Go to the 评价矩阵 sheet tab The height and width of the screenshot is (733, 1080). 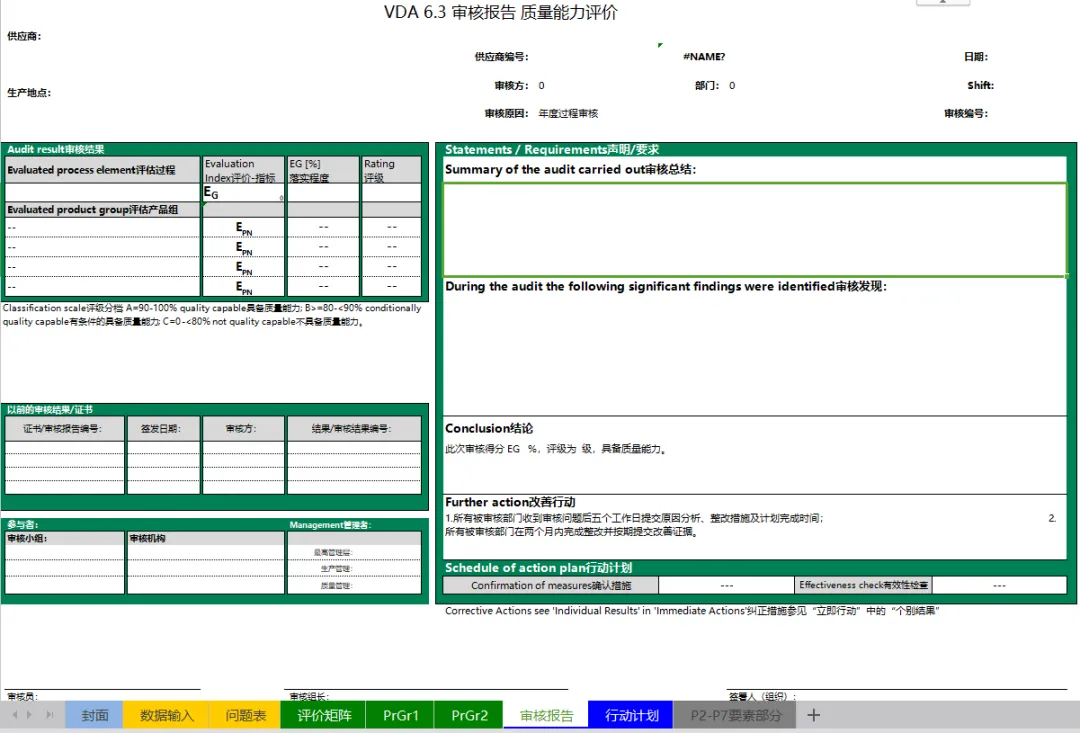tap(324, 715)
